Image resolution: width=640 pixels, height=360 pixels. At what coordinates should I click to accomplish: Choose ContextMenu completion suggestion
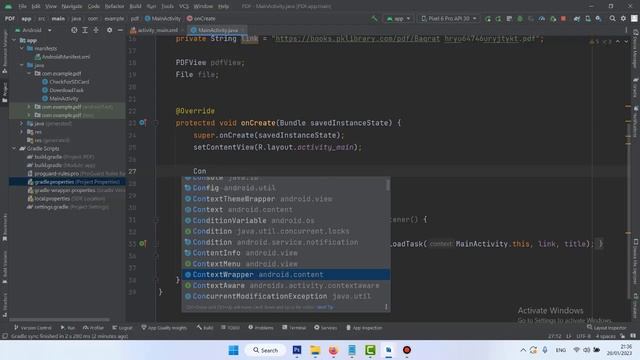286,264
